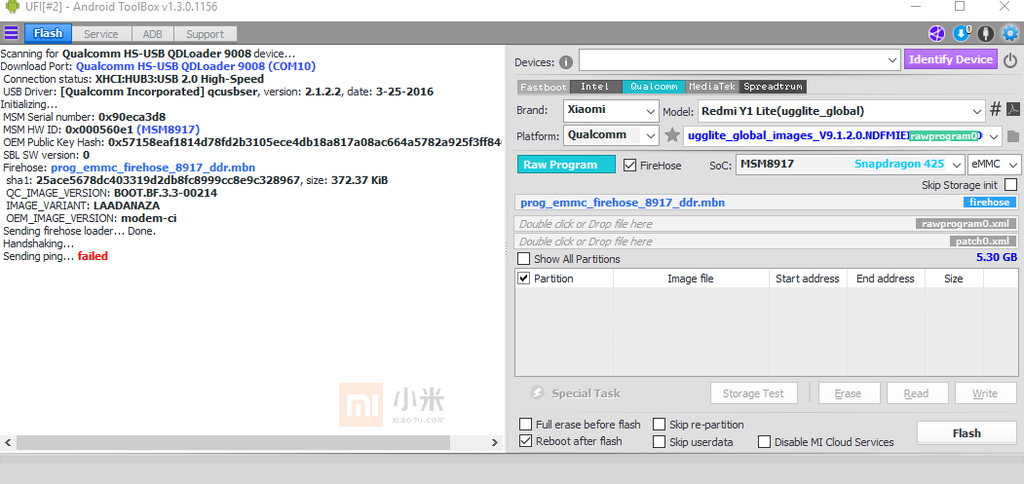Click the Android logo in title bar
Viewport: 1024px width, 484px height.
(x=12, y=7)
